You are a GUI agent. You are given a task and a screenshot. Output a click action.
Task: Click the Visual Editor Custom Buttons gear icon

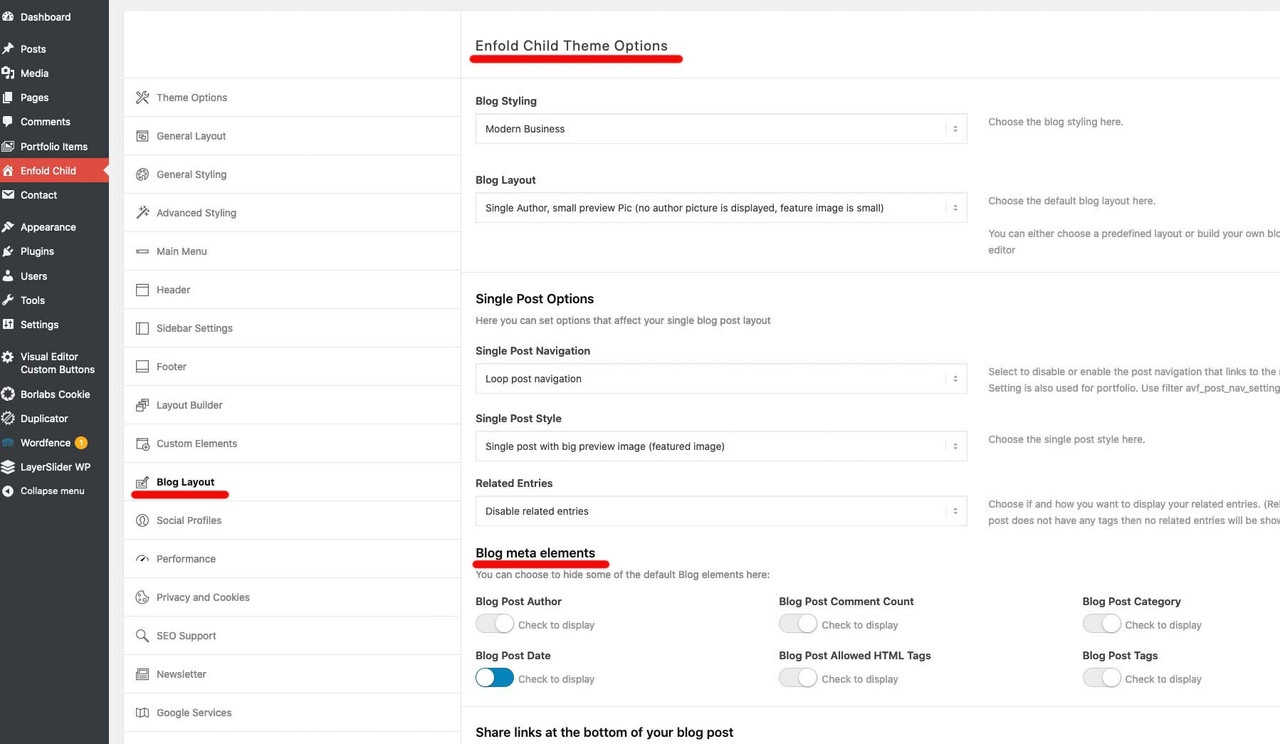[x=8, y=357]
